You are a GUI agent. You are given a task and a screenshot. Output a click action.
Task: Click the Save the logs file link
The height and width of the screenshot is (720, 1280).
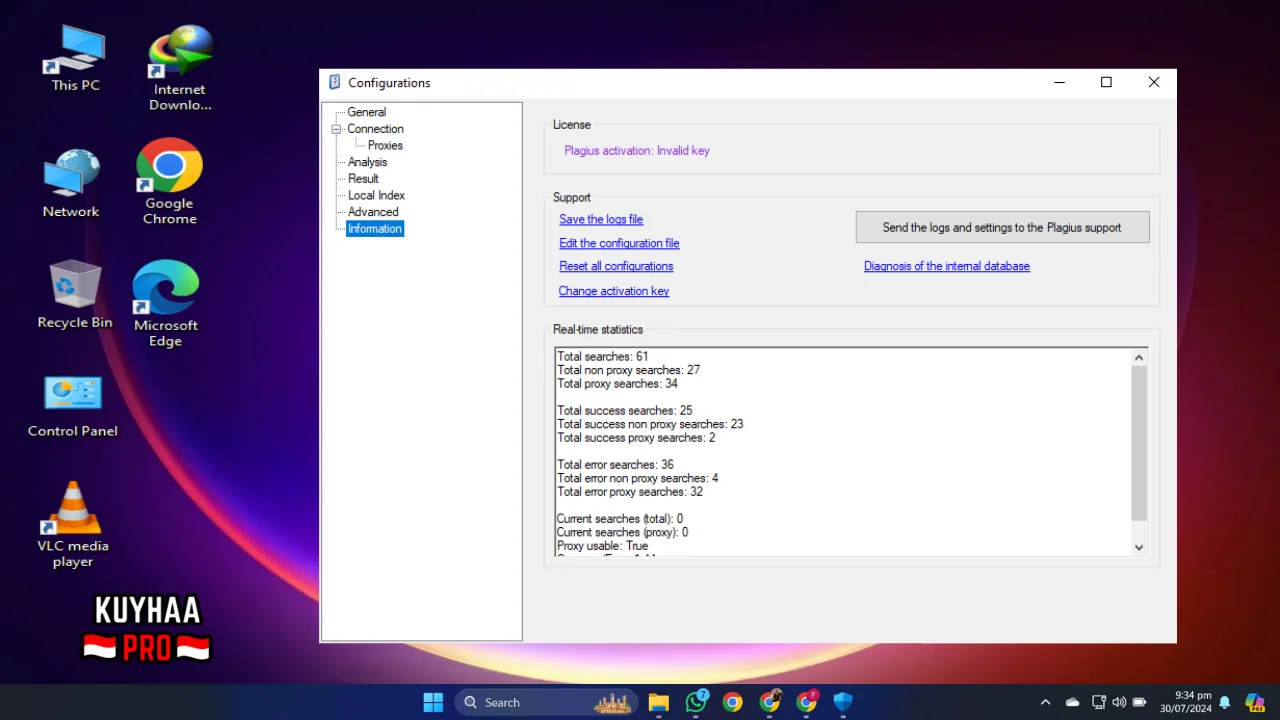point(601,219)
